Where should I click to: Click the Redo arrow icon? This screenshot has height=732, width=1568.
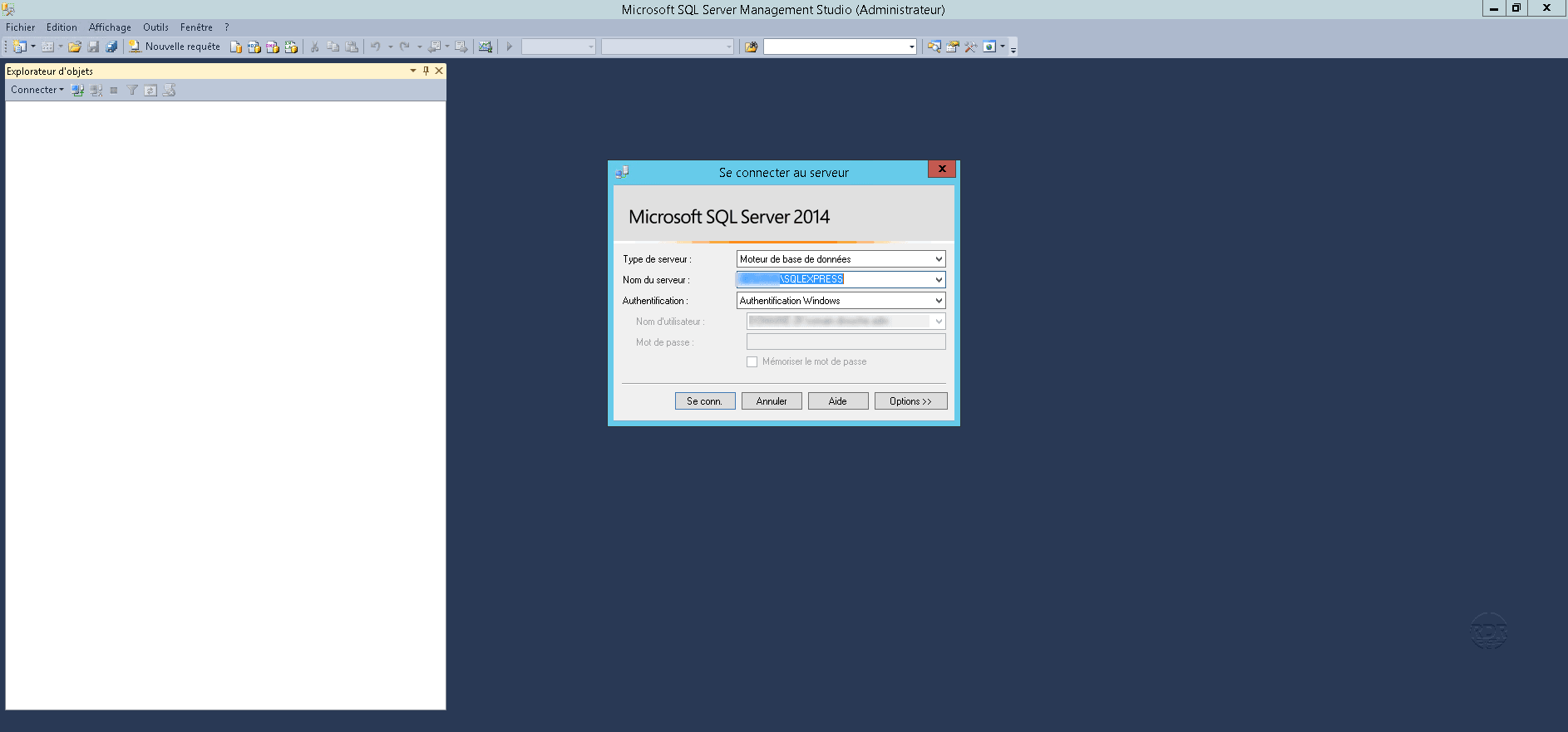(405, 47)
